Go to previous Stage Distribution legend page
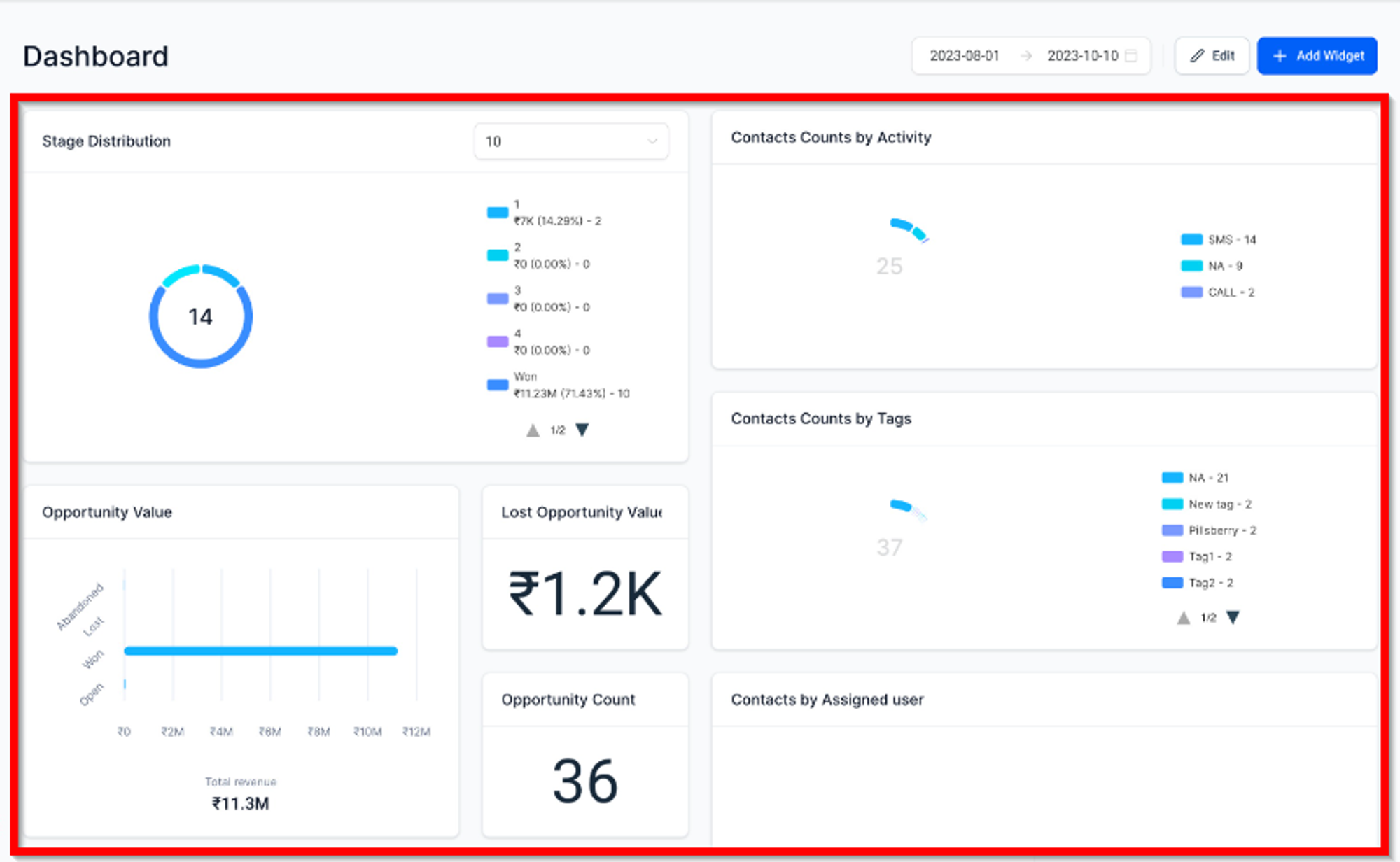The height and width of the screenshot is (862, 1400). pyautogui.click(x=533, y=430)
